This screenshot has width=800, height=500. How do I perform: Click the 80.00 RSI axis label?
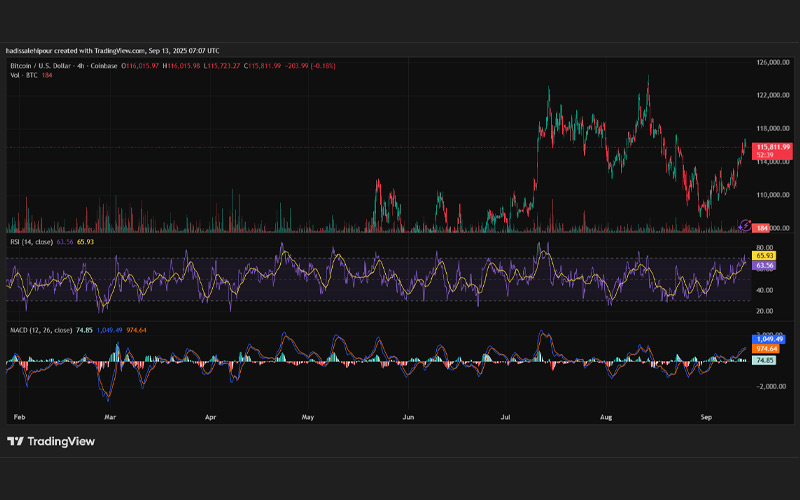(x=764, y=248)
